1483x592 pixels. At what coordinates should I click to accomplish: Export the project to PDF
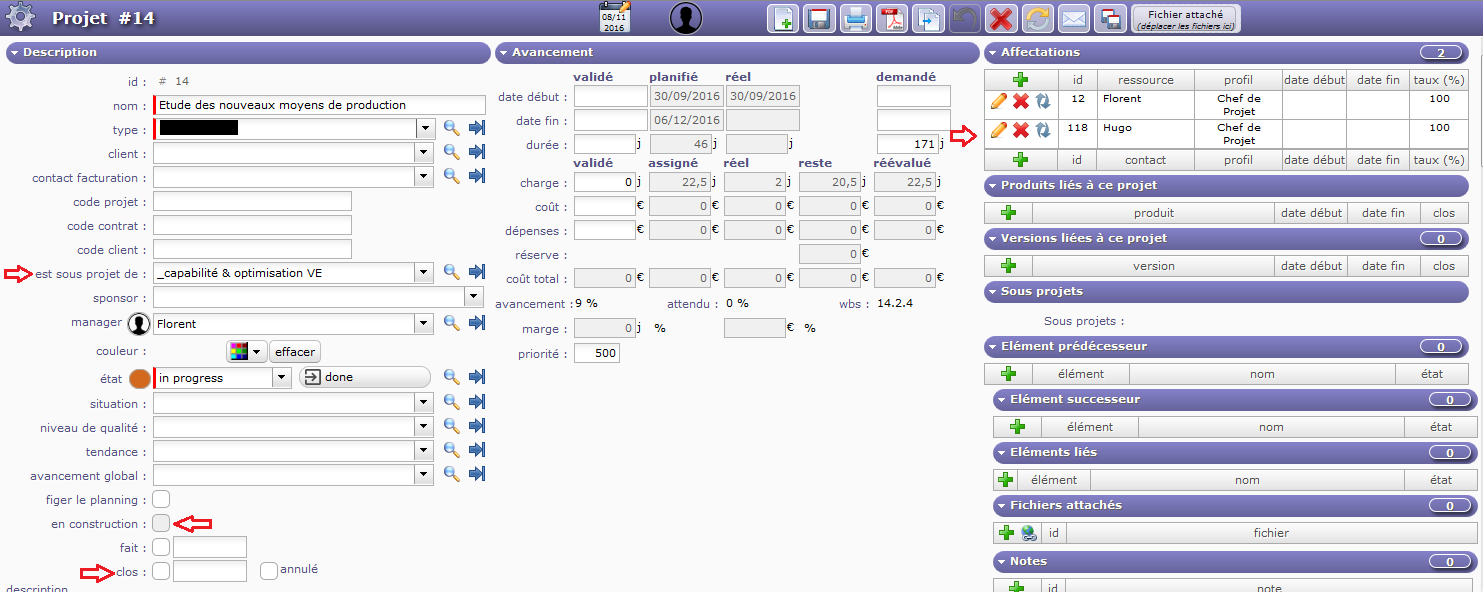pos(890,19)
